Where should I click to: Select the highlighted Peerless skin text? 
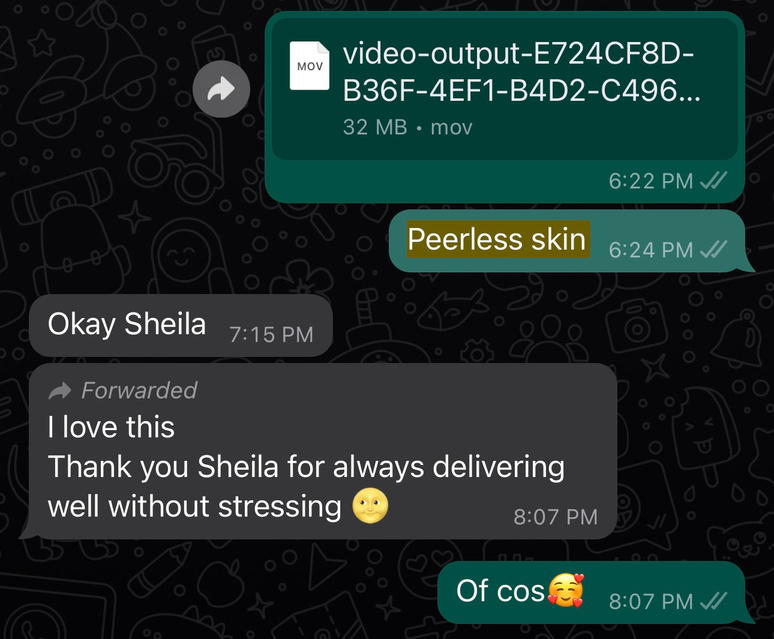point(498,239)
